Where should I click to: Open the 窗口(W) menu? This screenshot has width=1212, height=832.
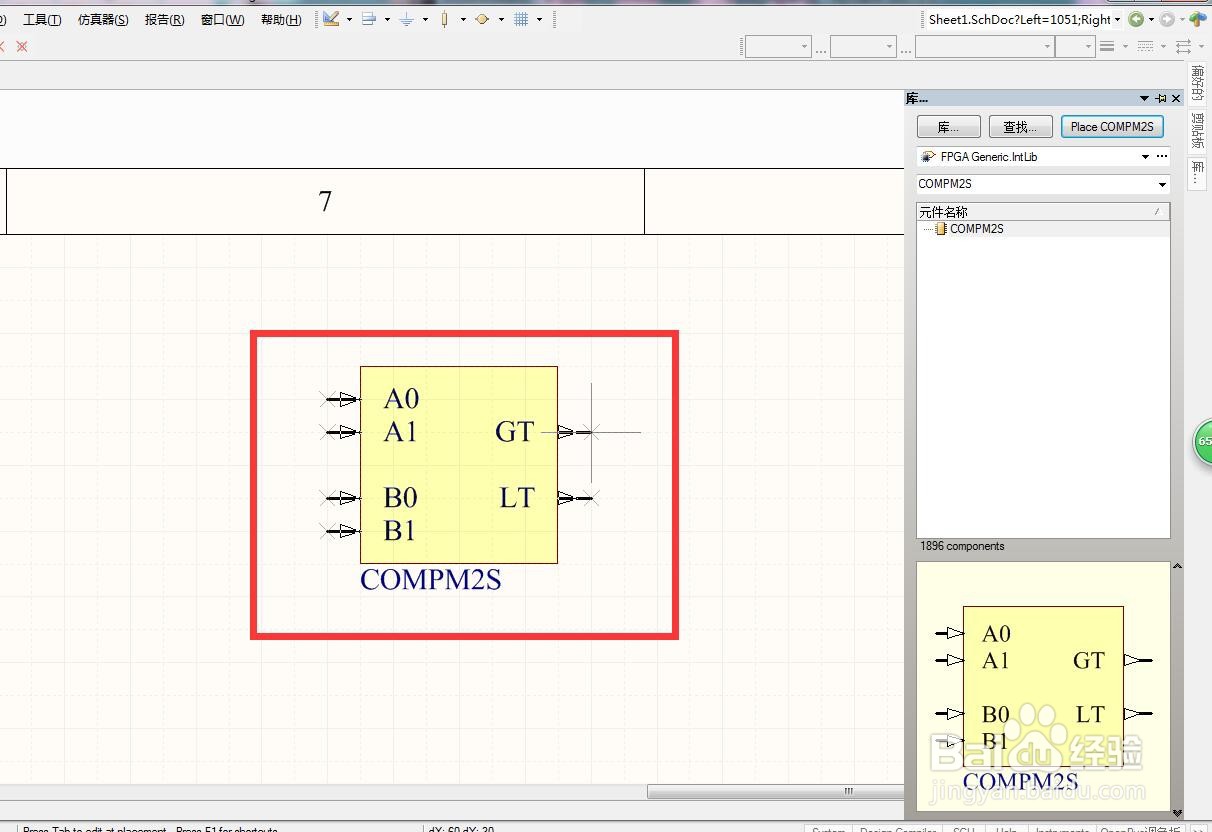pyautogui.click(x=222, y=19)
